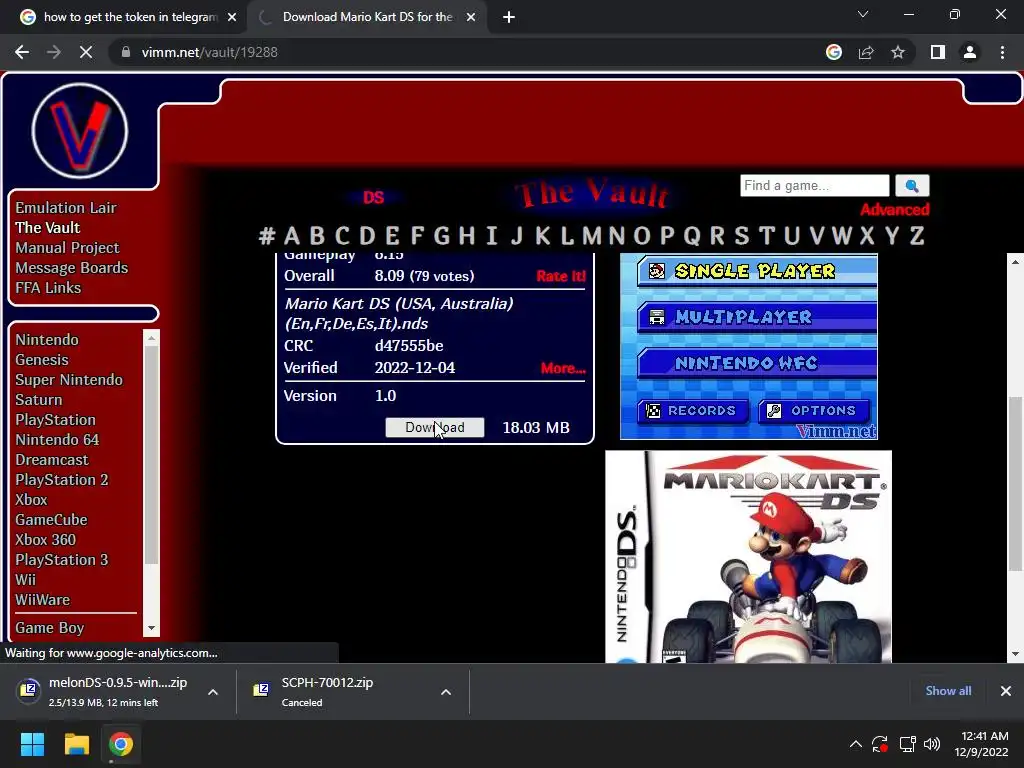Click the systems list scrollbar down arrow
The height and width of the screenshot is (768, 1024).
152,628
